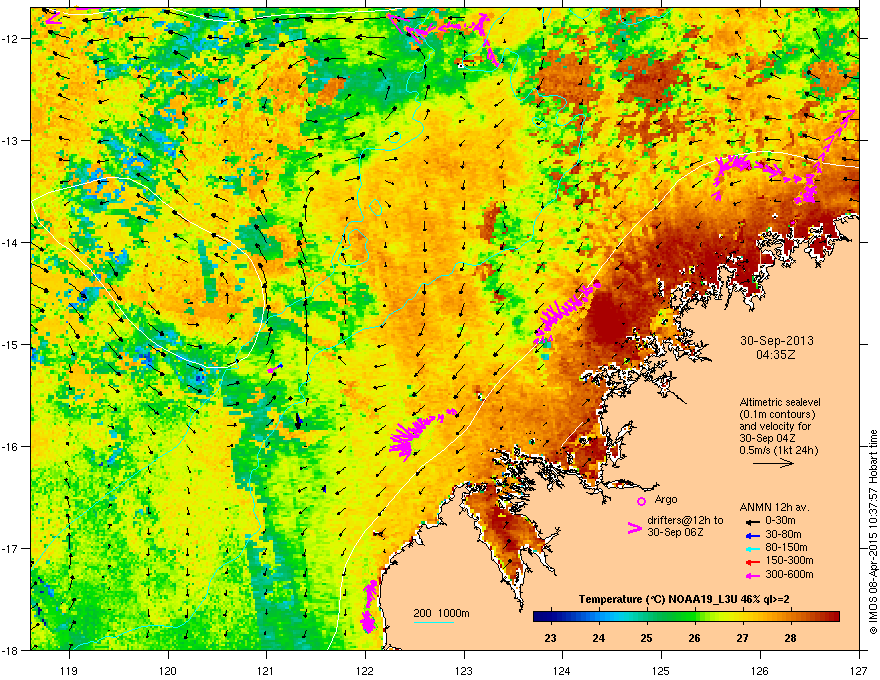Click latitude axis label -18
This screenshot has width=880, height=680.
[x=11, y=650]
